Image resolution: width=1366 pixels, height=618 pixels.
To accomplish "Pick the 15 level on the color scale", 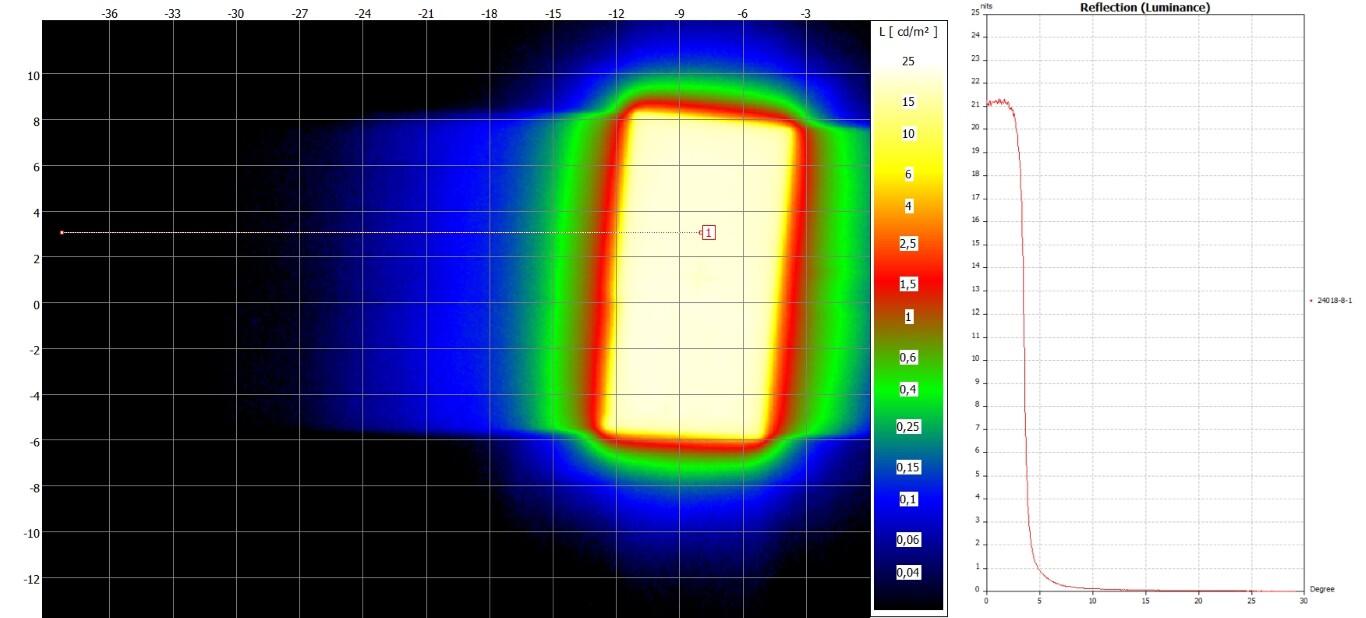I will [908, 102].
